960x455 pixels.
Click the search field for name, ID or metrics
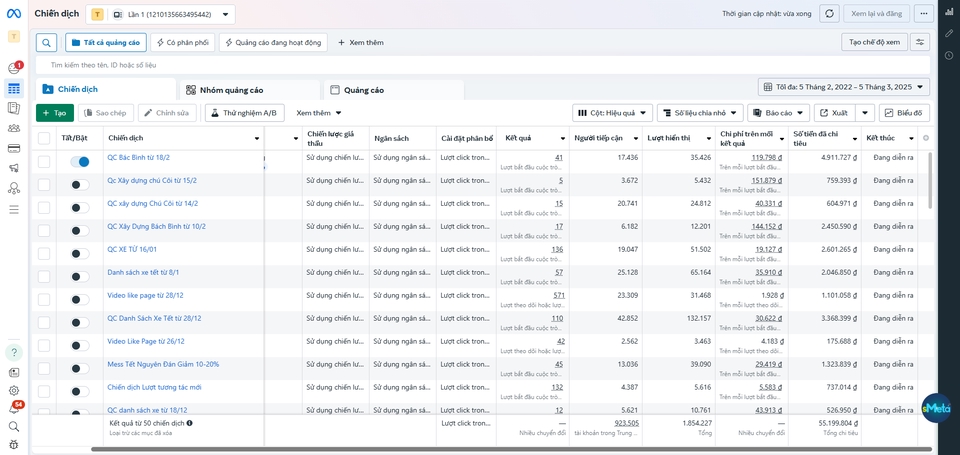[482, 64]
